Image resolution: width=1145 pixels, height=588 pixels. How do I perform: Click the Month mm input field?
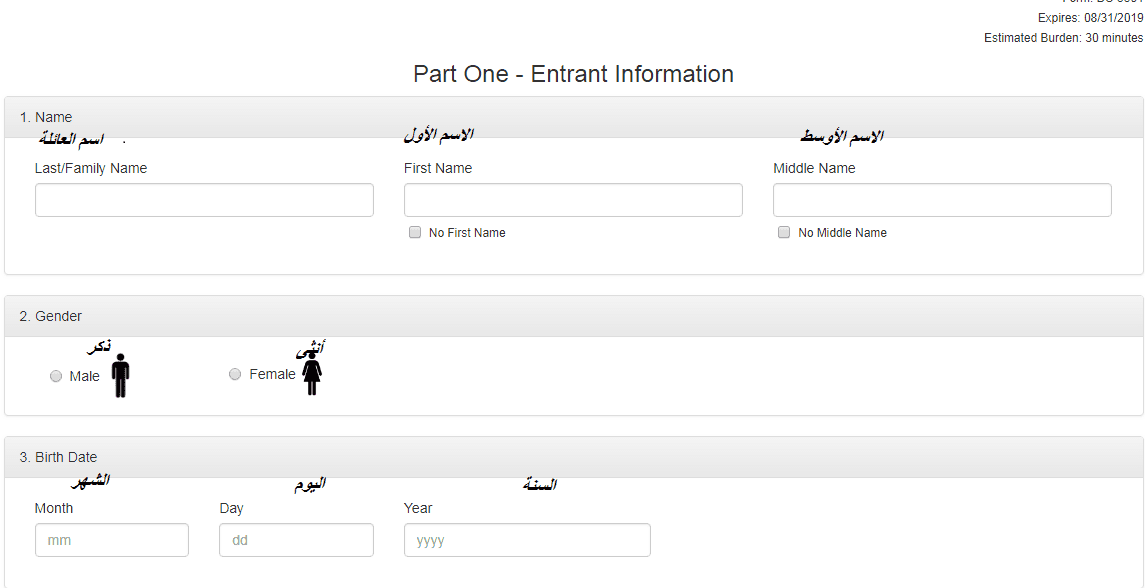tap(112, 541)
